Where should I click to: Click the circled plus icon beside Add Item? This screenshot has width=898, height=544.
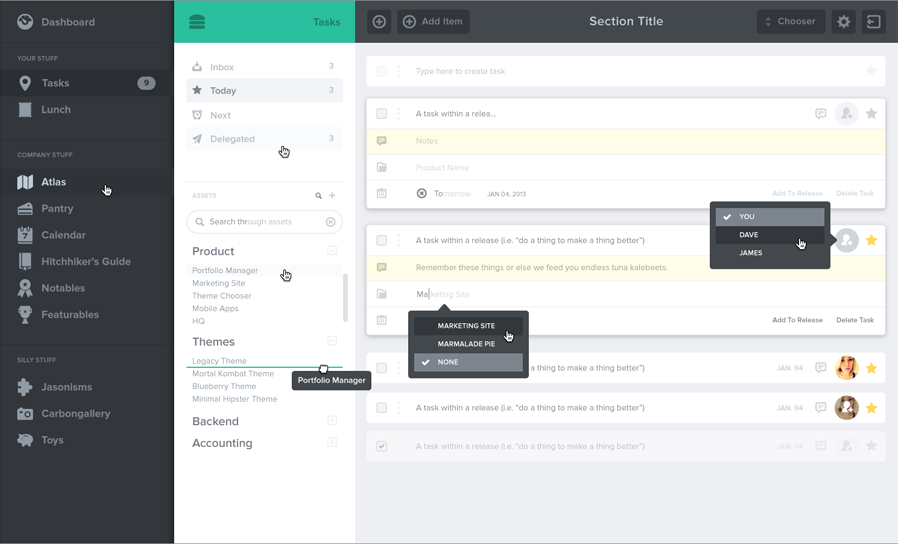[x=379, y=22]
